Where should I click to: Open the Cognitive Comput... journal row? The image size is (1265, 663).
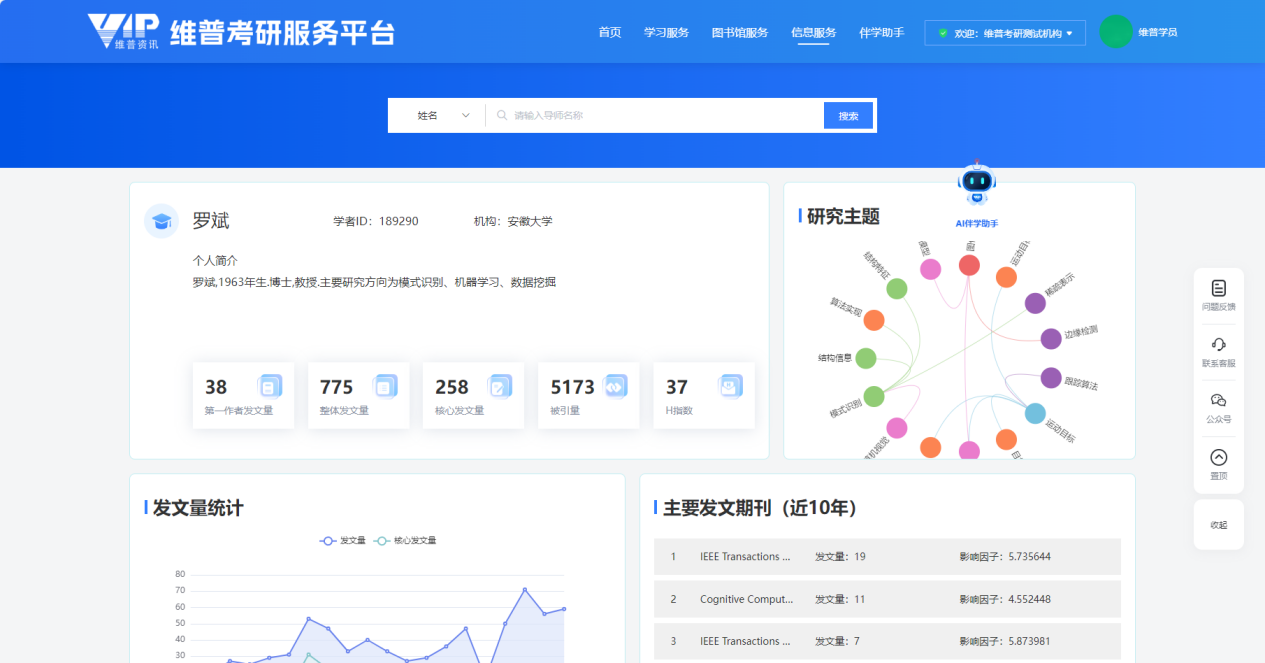pos(746,599)
